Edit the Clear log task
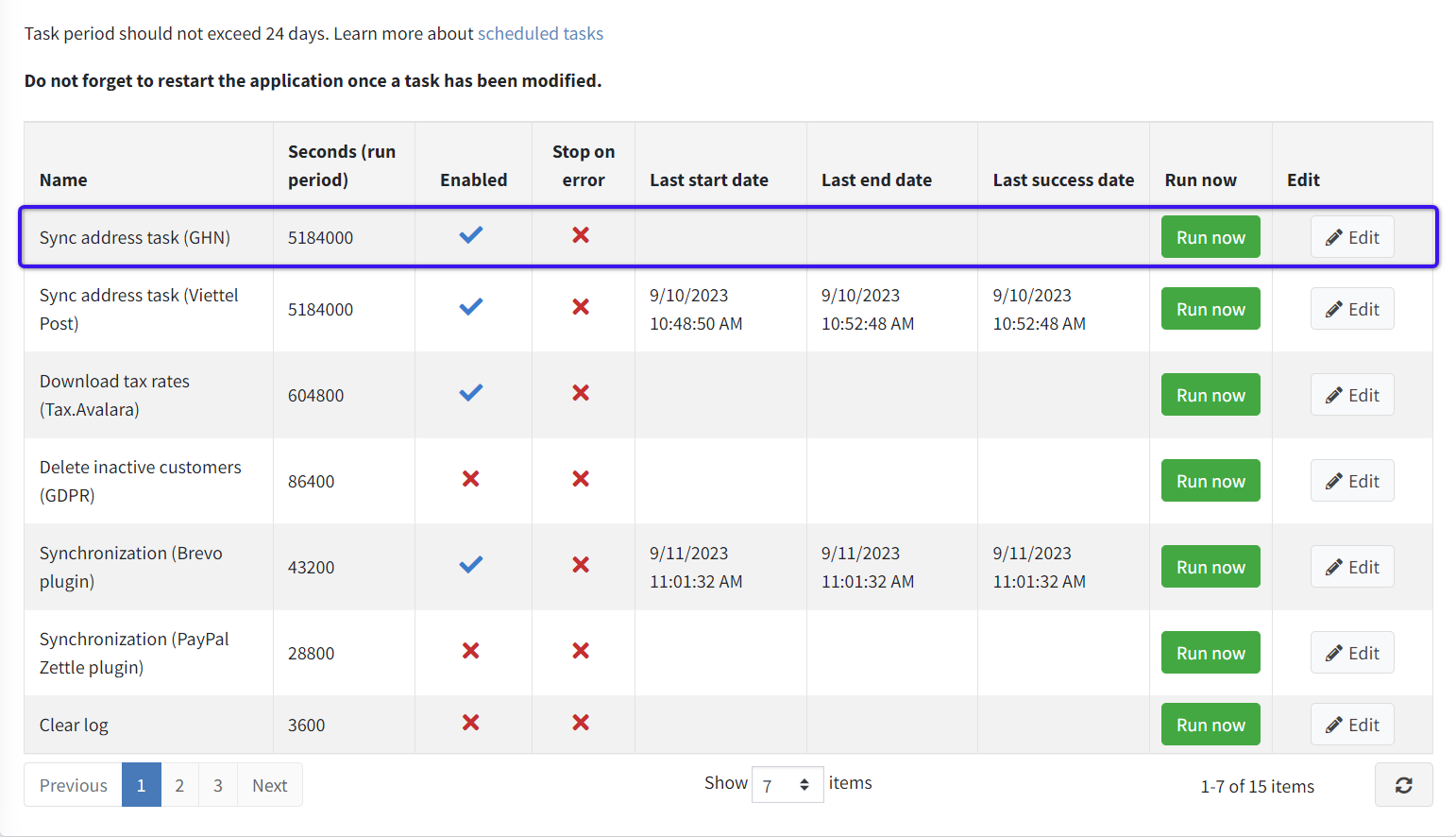Image resolution: width=1456 pixels, height=837 pixels. (x=1352, y=725)
